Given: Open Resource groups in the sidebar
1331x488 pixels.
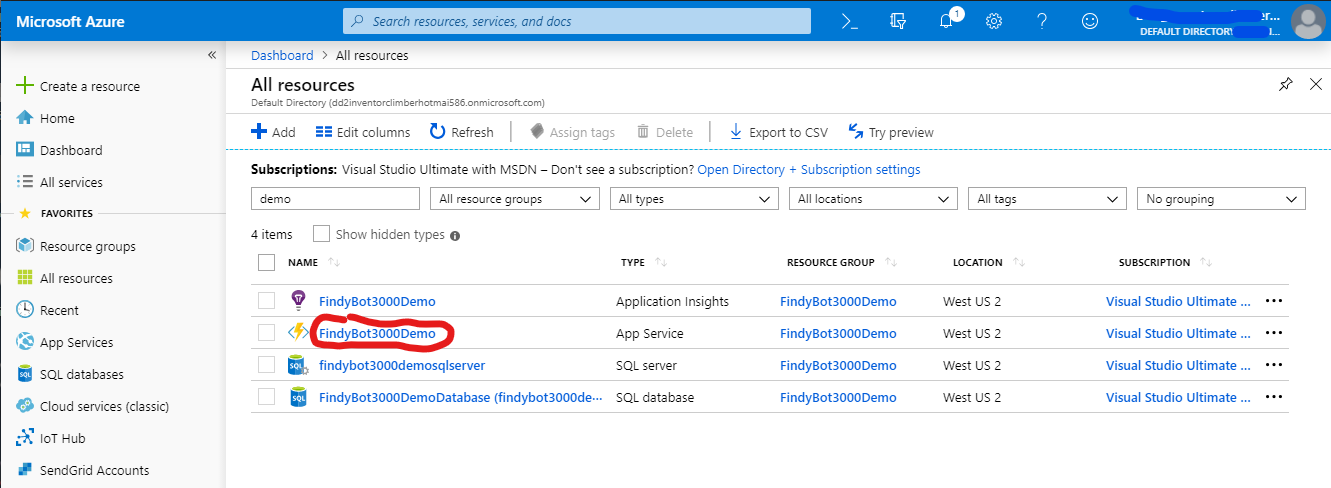Looking at the screenshot, I should (88, 246).
